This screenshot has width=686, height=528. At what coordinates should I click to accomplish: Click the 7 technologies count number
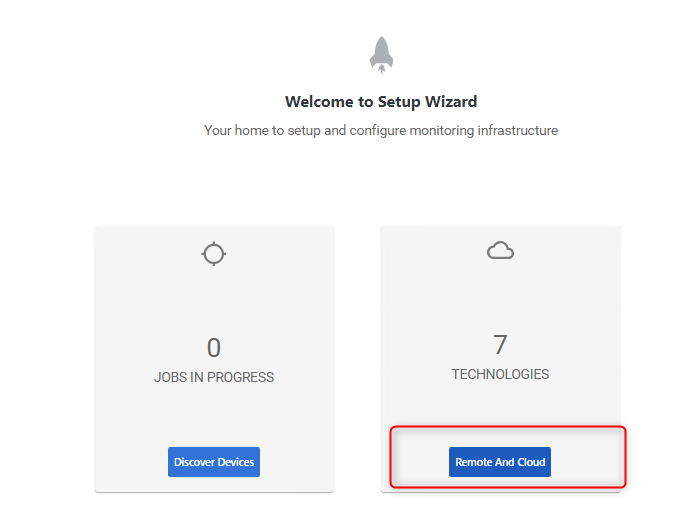[500, 345]
